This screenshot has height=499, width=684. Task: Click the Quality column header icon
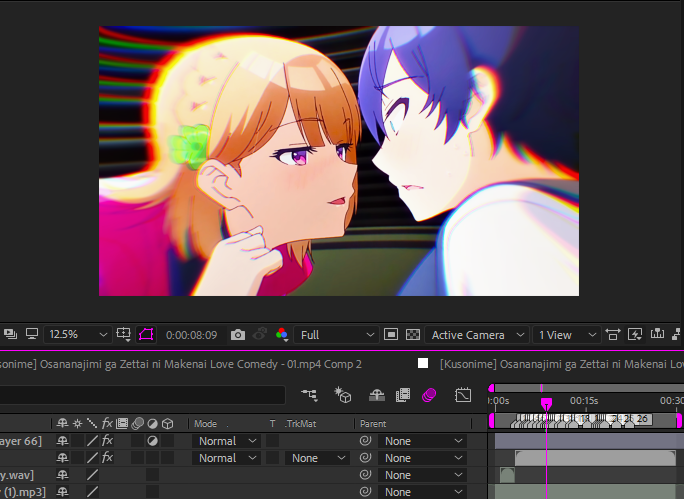(92, 423)
